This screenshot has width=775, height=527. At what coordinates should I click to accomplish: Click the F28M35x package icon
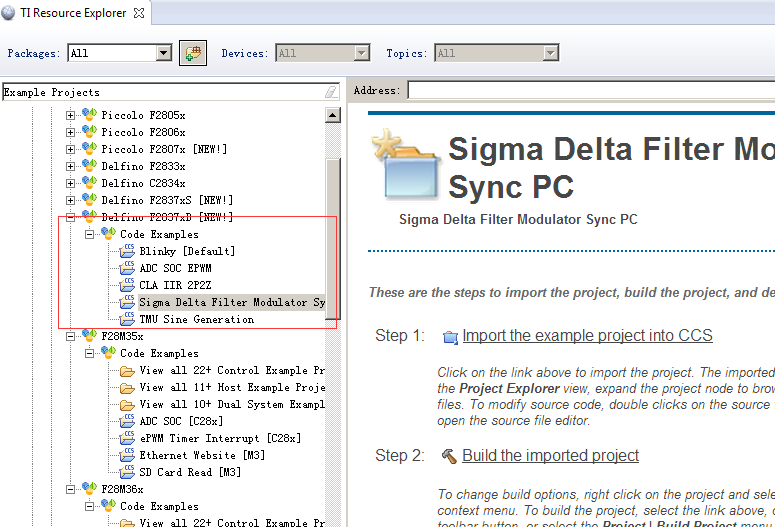89,335
